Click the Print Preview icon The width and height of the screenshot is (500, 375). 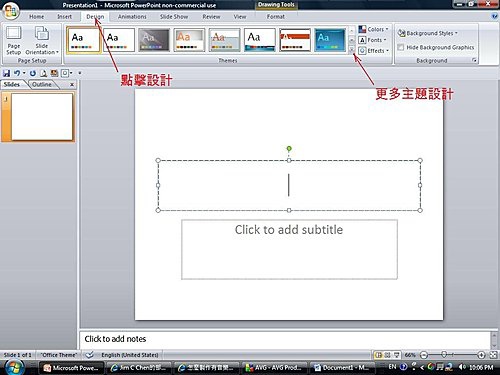pyautogui.click(x=43, y=73)
